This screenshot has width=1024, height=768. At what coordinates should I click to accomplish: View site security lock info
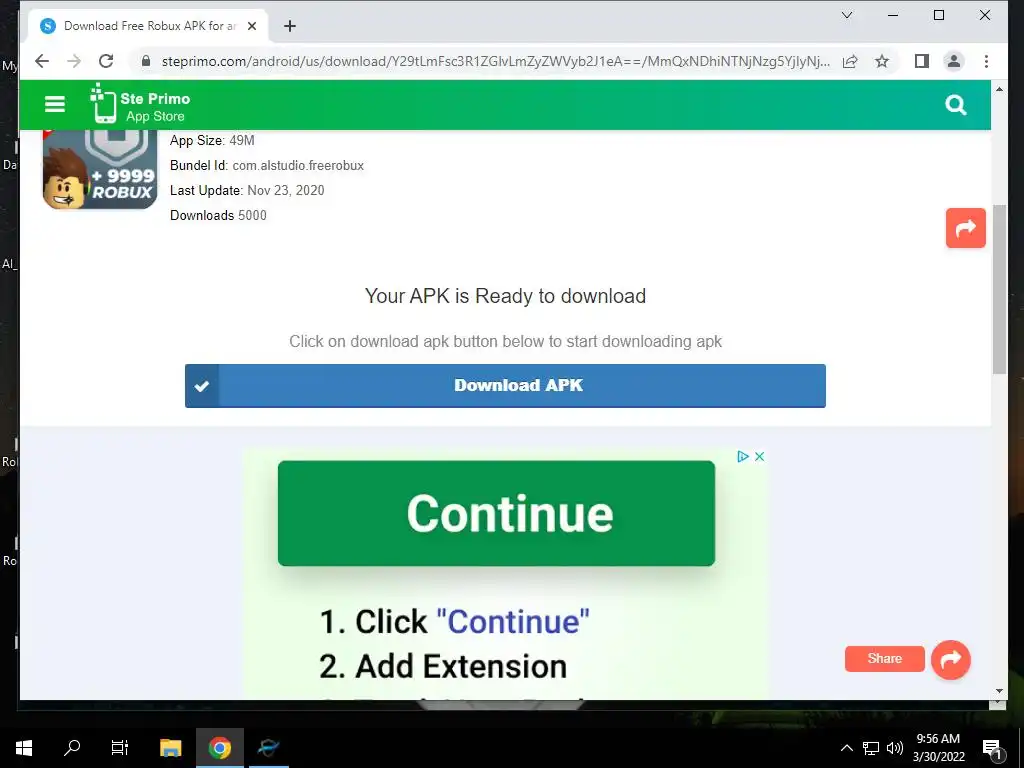[146, 61]
